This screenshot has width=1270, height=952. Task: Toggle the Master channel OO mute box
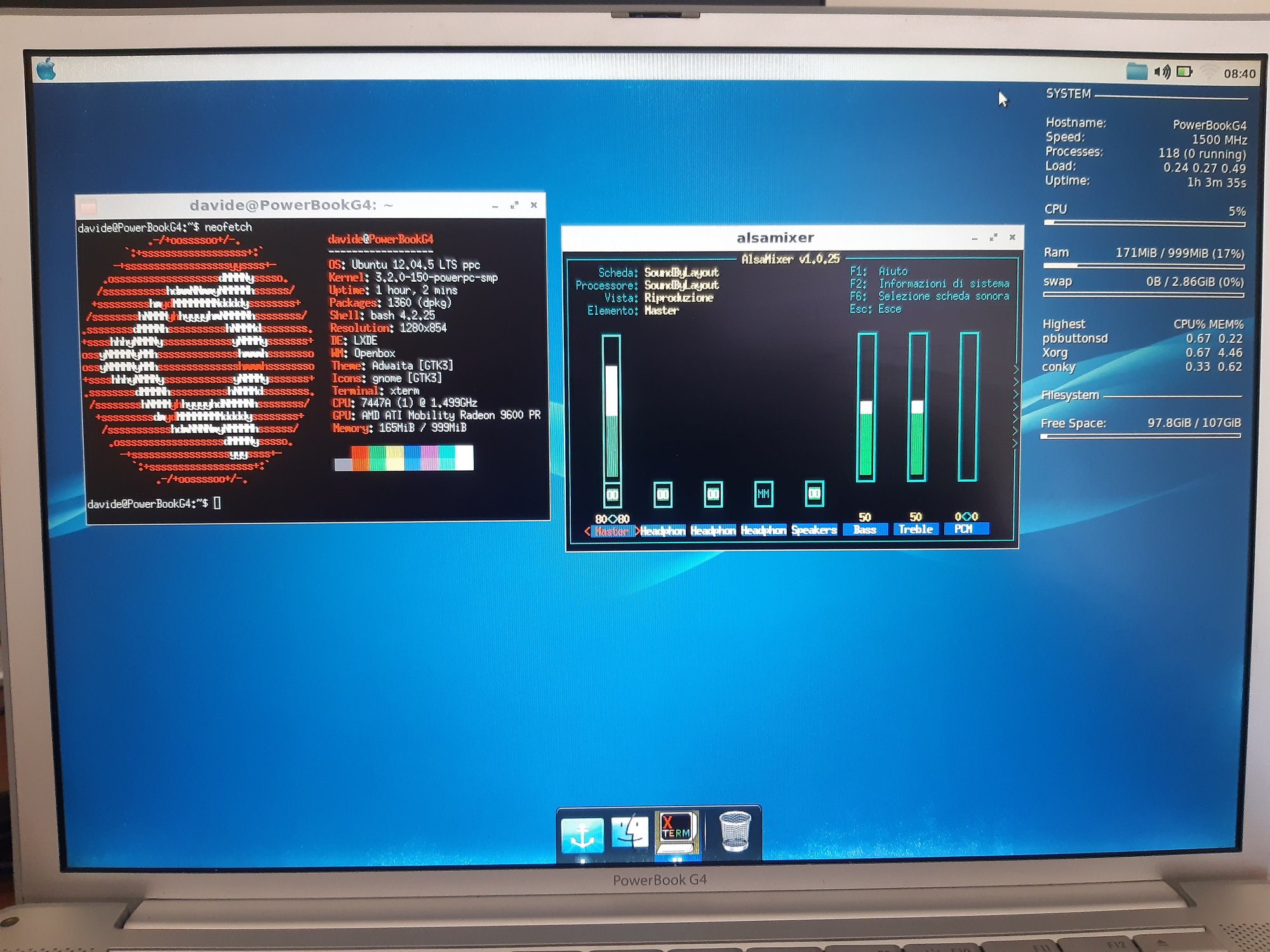[612, 494]
